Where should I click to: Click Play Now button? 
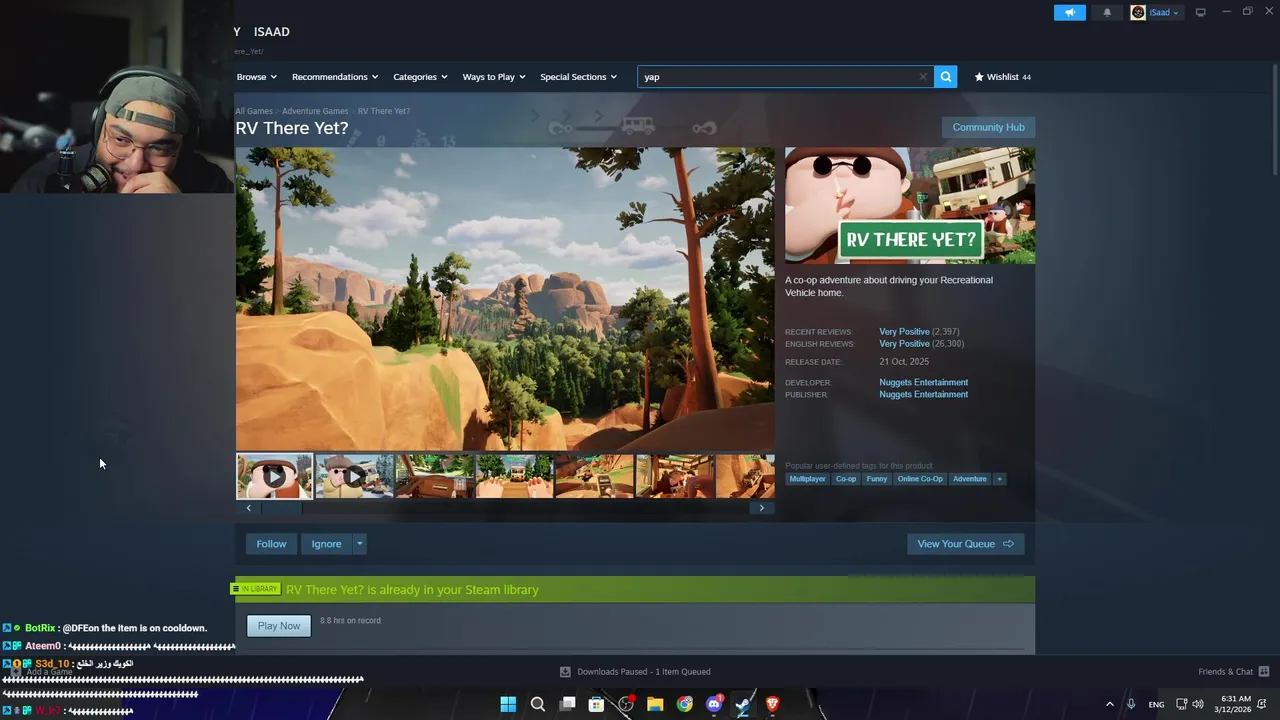pos(279,626)
